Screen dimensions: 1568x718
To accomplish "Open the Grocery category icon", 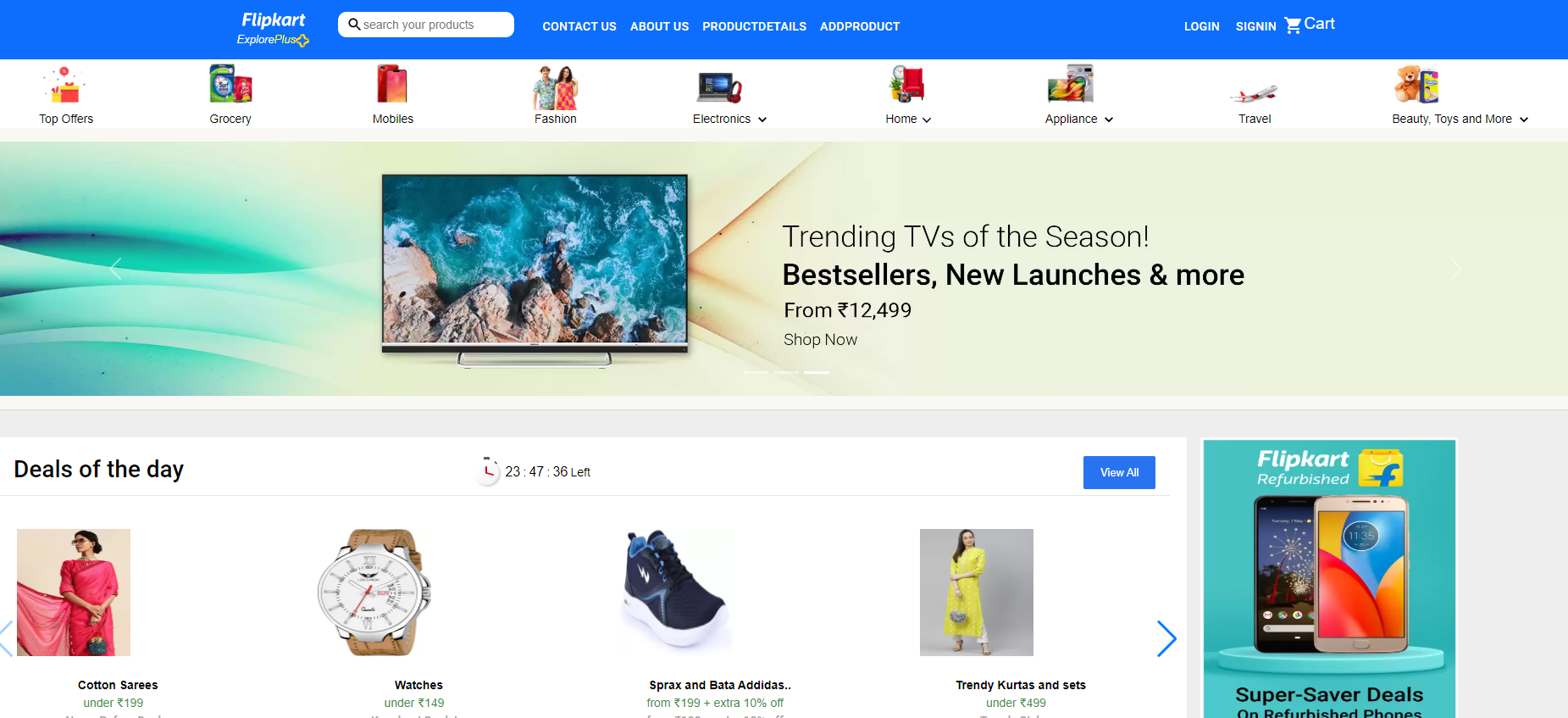I will (230, 84).
